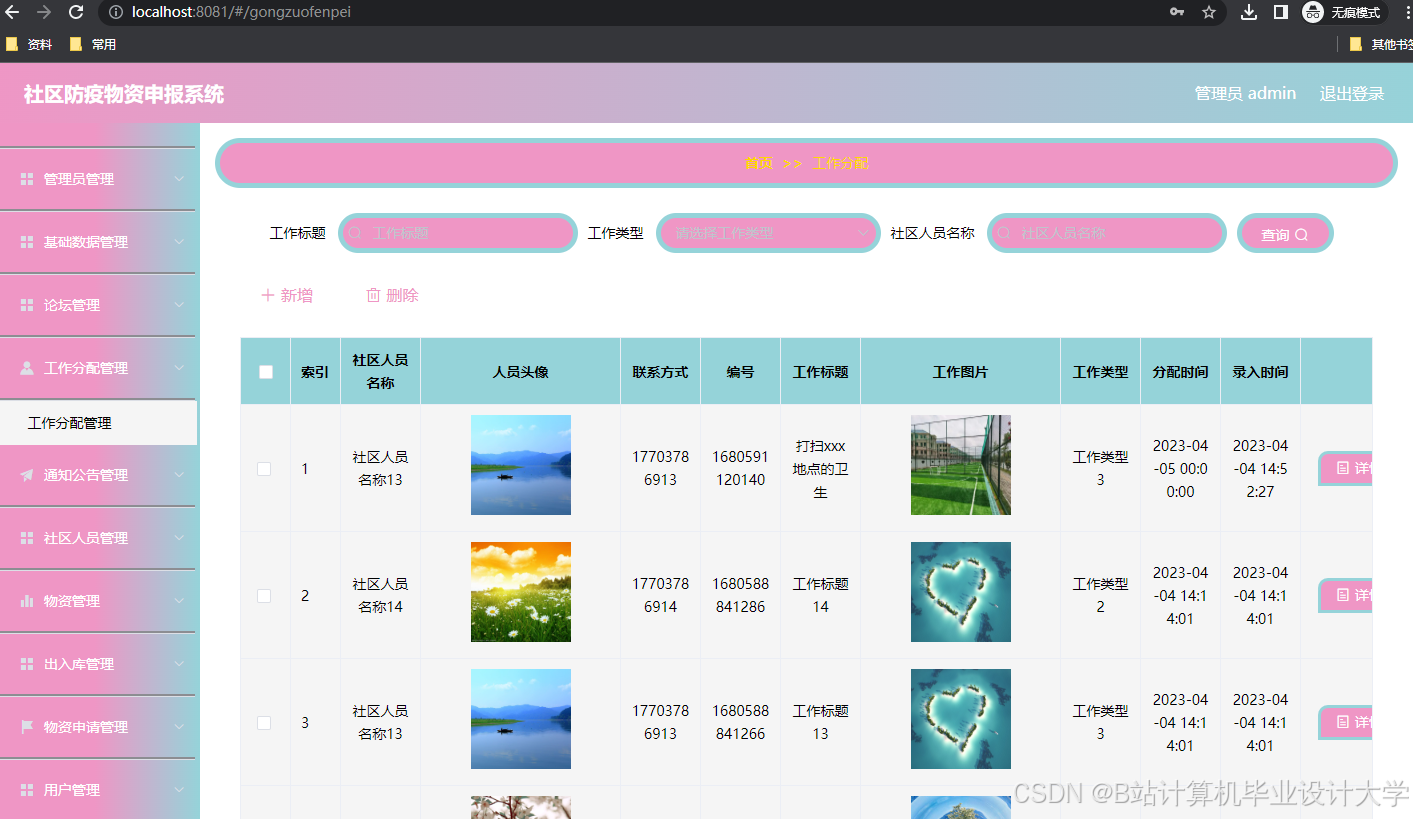The image size is (1413, 819).
Task: Expand 通知公告管理 menu chevron
Action: [x=179, y=475]
